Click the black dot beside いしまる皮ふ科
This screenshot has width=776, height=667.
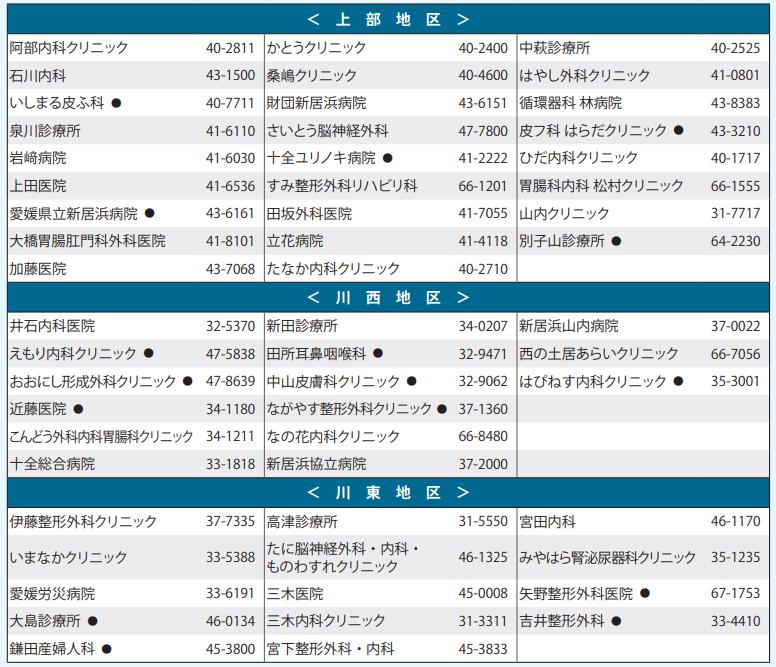[116, 103]
